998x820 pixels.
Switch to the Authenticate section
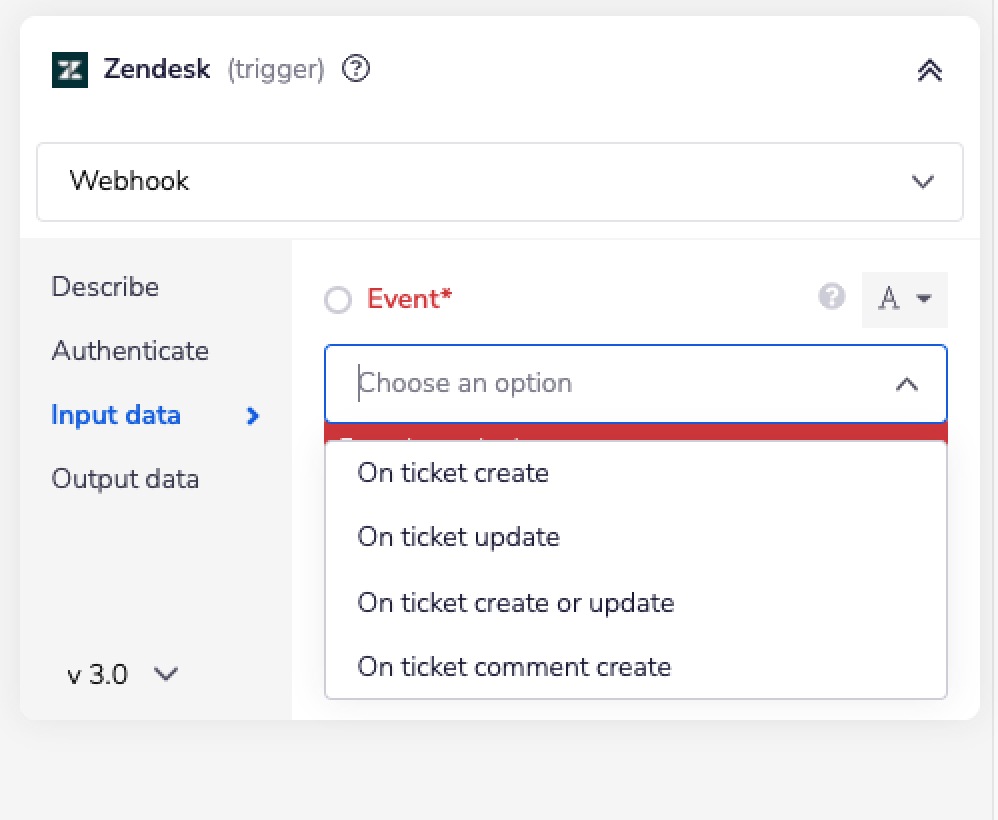[130, 351]
